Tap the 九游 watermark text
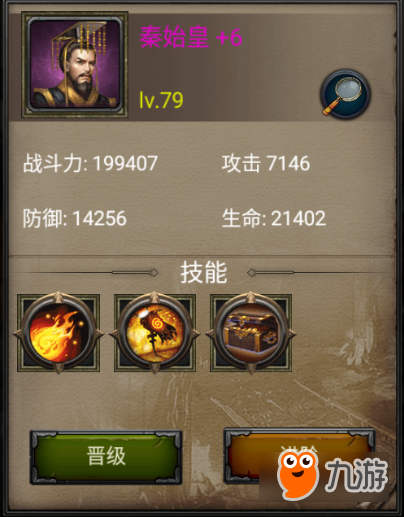The width and height of the screenshot is (404, 517). (357, 475)
